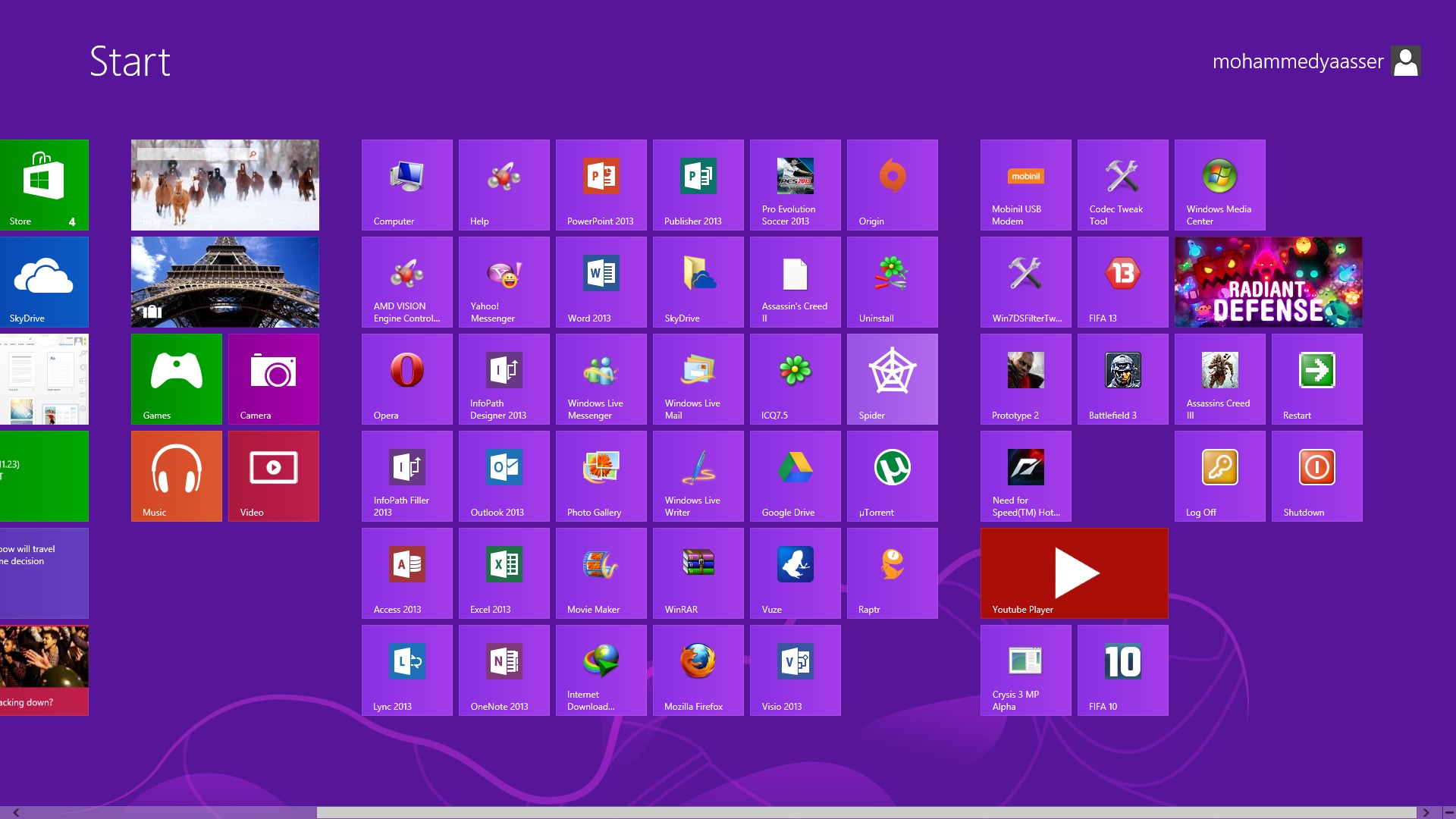This screenshot has width=1456, height=819.
Task: Open the SkyDrive cloud tile
Action: [x=44, y=282]
